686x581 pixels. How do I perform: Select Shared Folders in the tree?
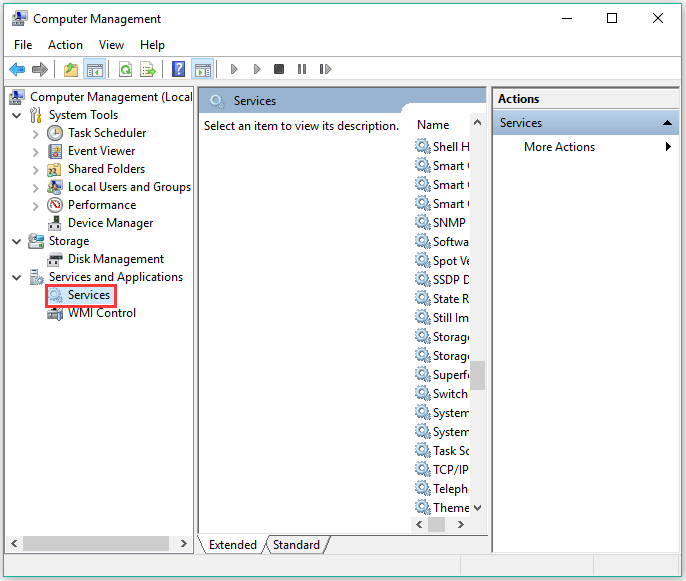(x=106, y=169)
